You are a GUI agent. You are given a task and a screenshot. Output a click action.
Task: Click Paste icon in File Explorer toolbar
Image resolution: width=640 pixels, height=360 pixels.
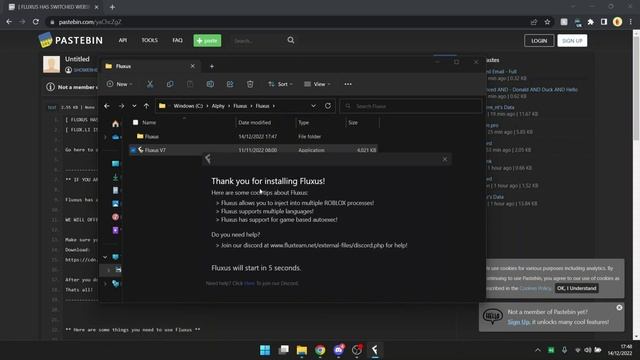pos(190,84)
